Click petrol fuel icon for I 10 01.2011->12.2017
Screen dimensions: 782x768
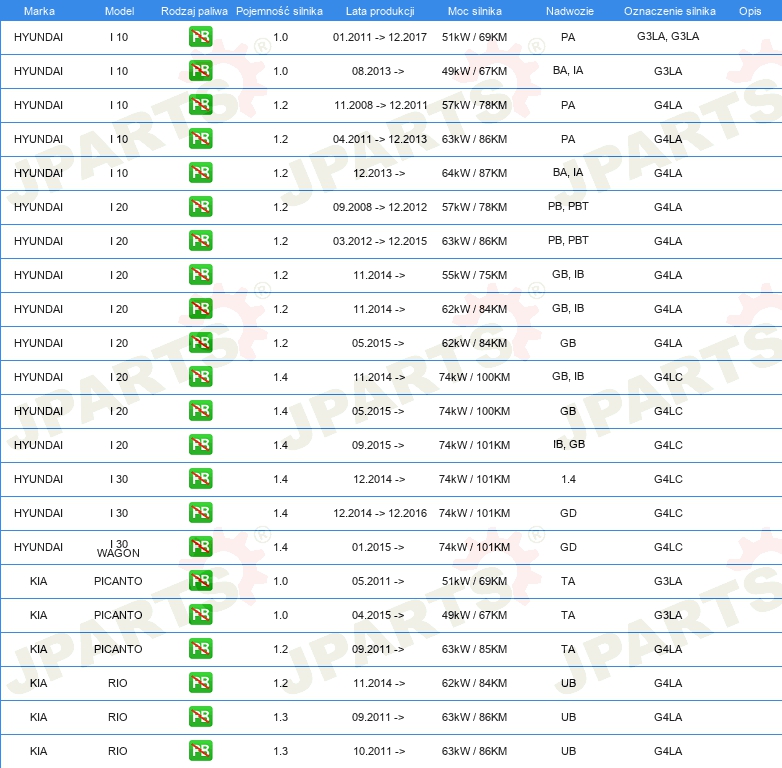tap(200, 37)
